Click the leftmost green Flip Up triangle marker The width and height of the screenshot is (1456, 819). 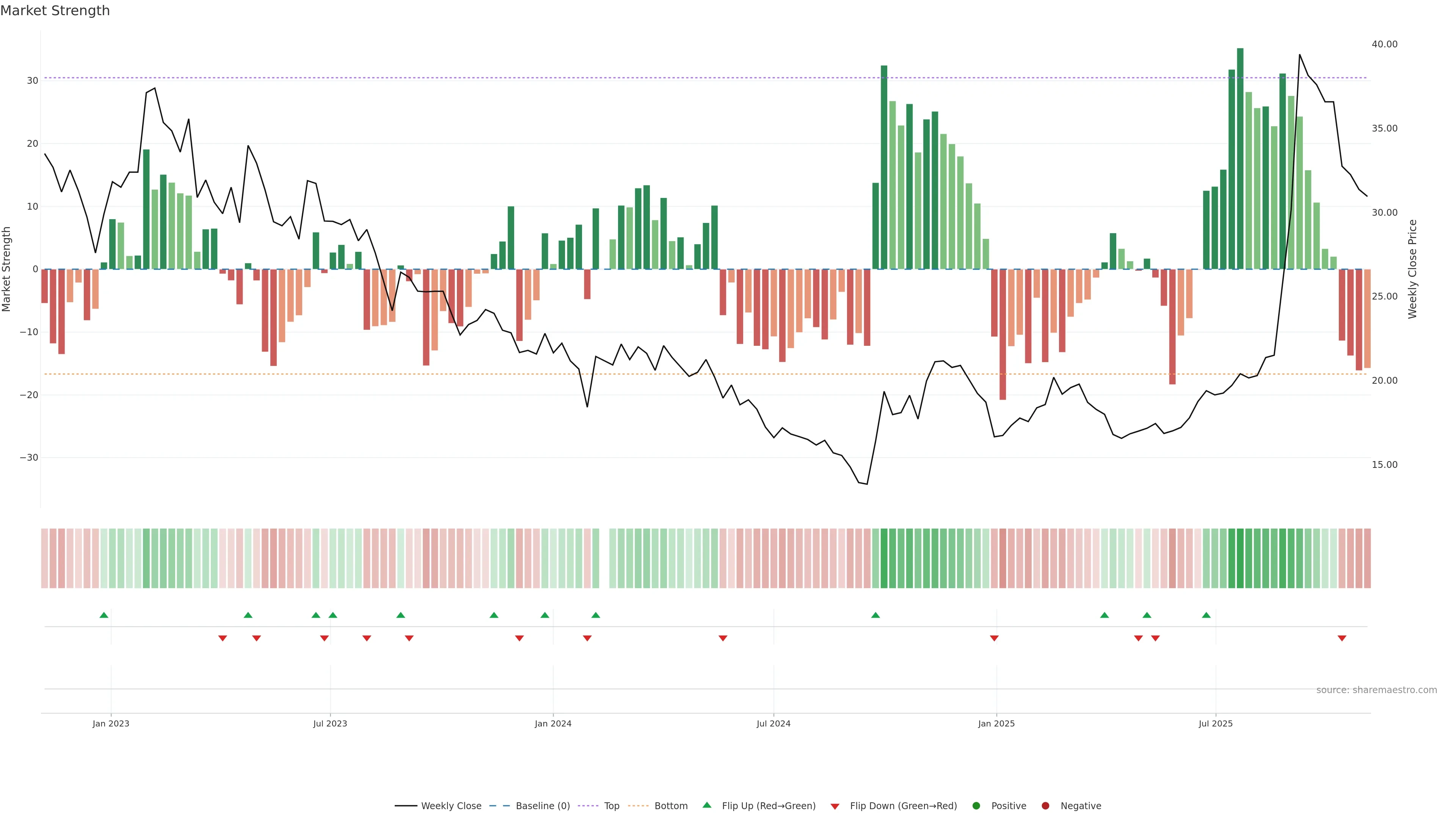(x=104, y=615)
